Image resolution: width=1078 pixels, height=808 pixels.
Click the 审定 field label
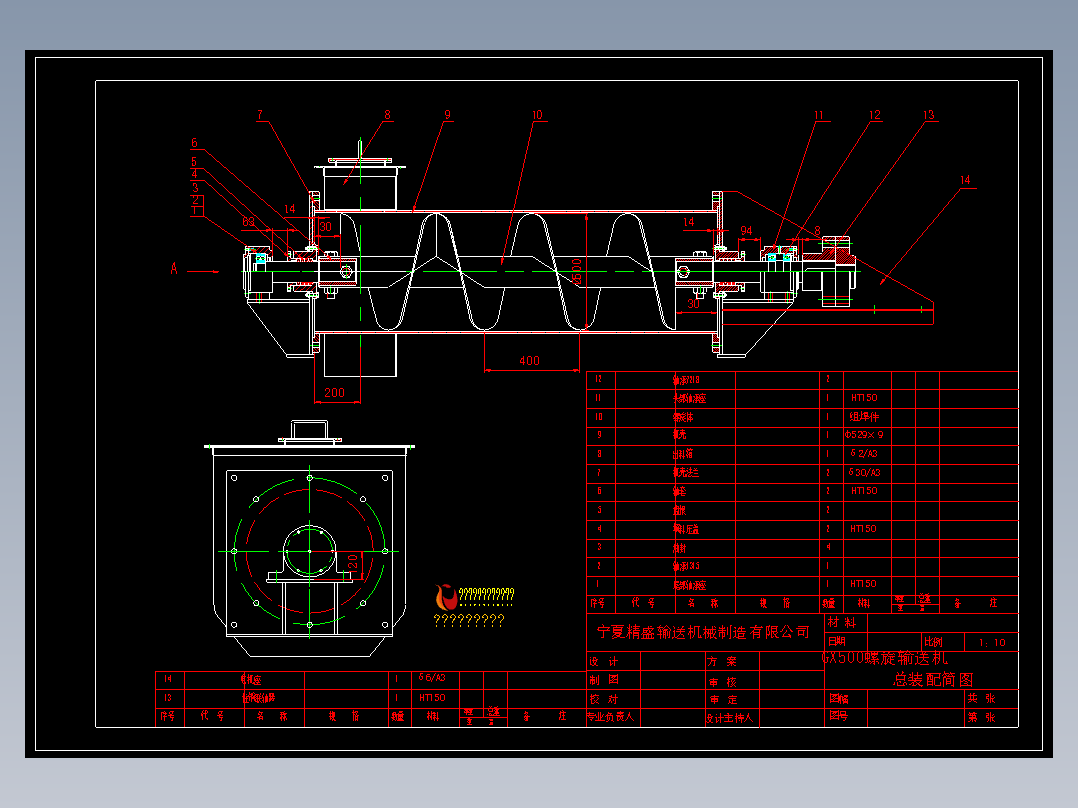click(723, 699)
